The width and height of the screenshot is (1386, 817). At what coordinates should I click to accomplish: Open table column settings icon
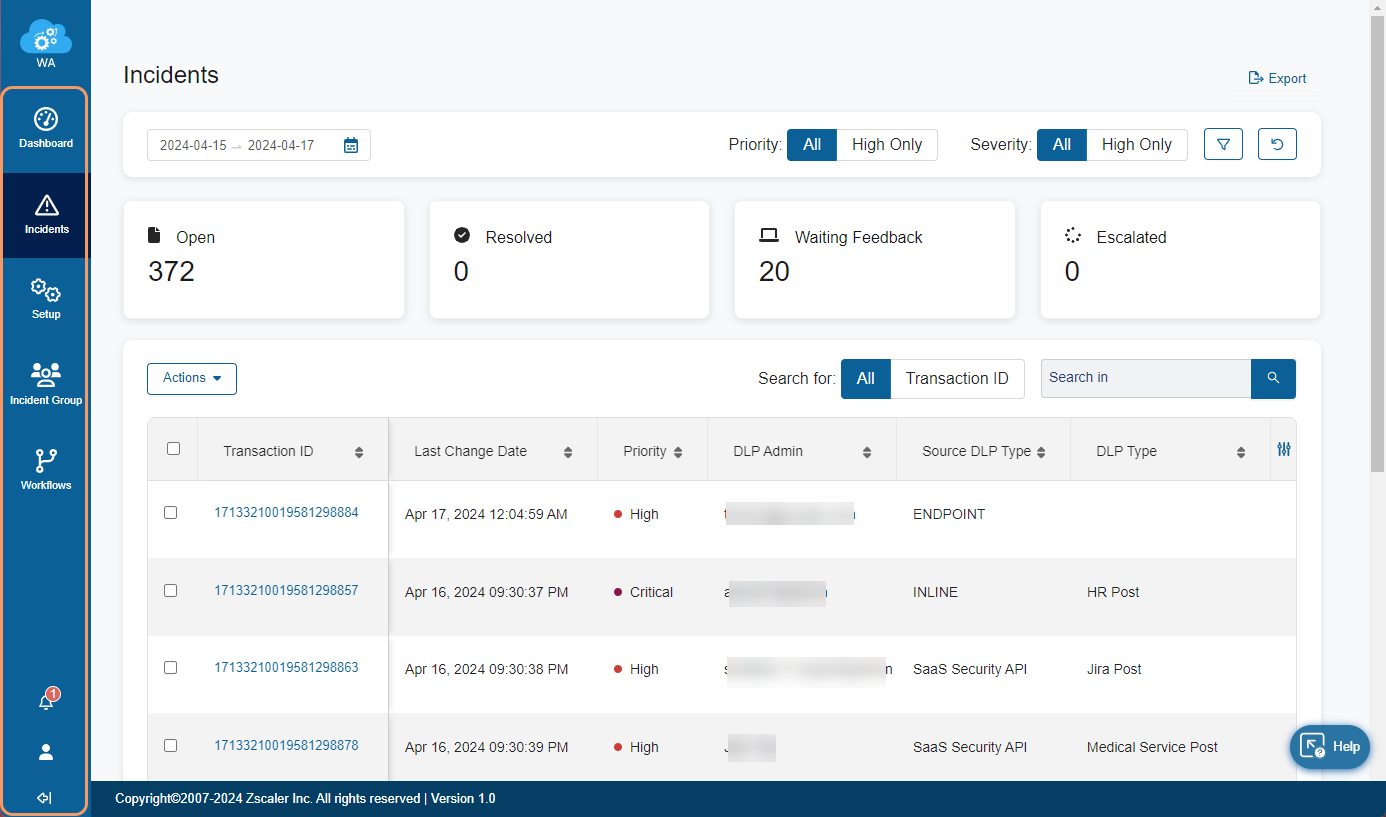pos(1284,450)
